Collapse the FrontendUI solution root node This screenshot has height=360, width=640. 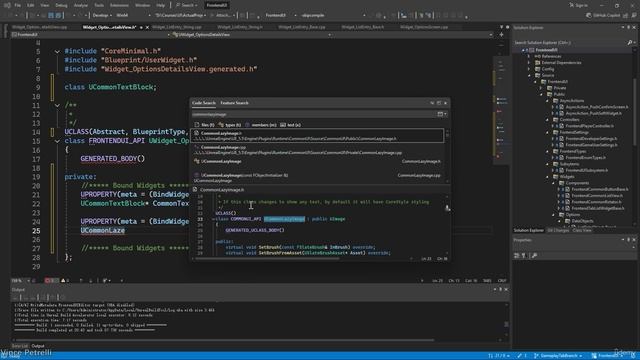click(x=523, y=50)
